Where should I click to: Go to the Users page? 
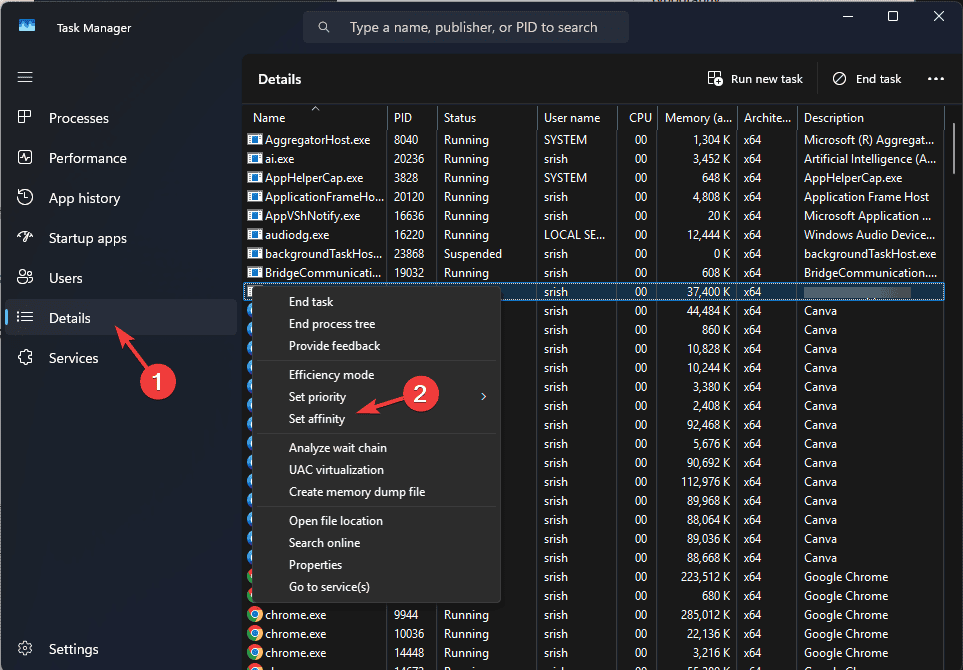click(x=65, y=278)
